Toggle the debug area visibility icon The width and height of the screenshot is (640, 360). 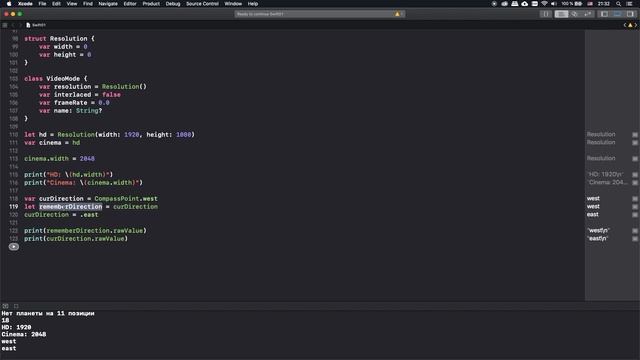click(5, 306)
